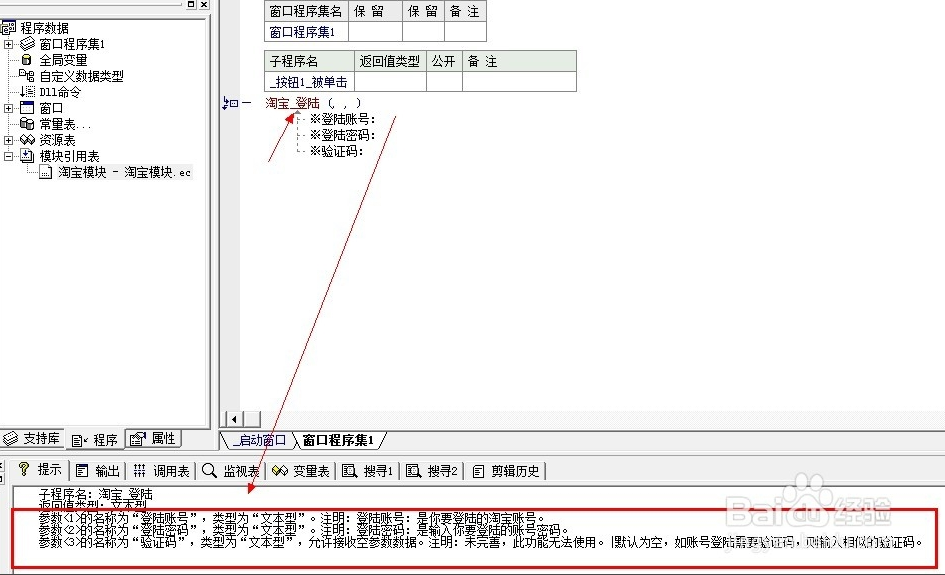
Task: Click the 公开 cell of _按钮1_被单击
Action: coord(444,82)
